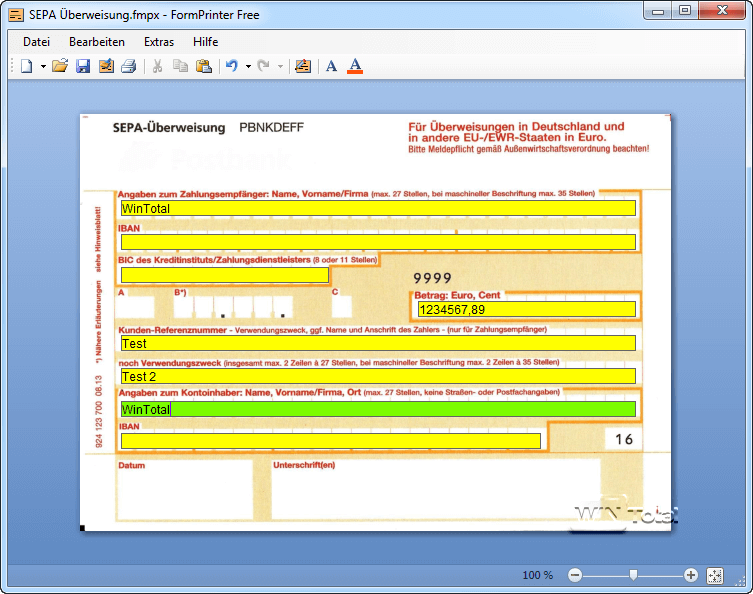Open the Bearbeiten menu
Screen dimensions: 753x594
coord(97,42)
